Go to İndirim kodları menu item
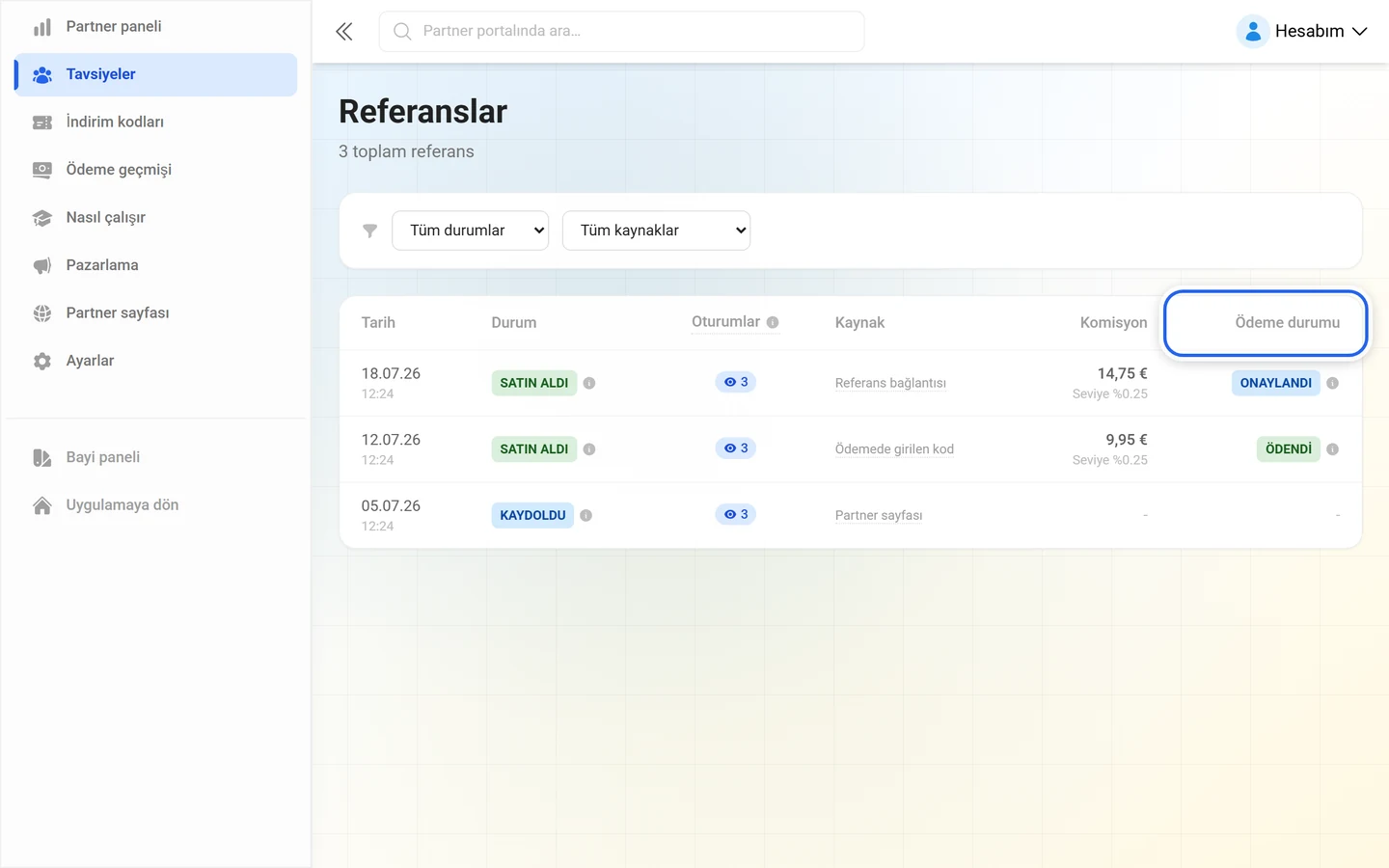 click(156, 122)
